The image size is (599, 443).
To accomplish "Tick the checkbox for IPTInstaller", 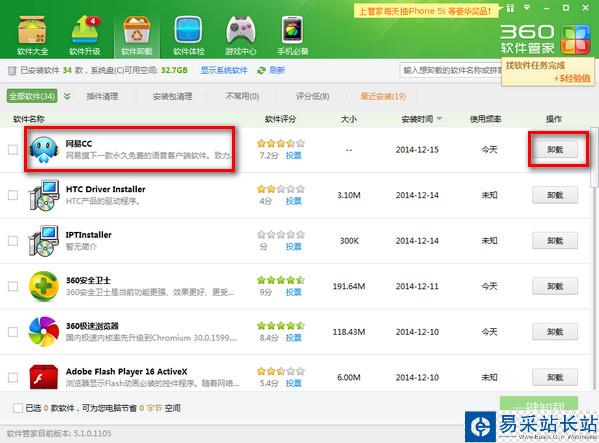I will [x=13, y=241].
